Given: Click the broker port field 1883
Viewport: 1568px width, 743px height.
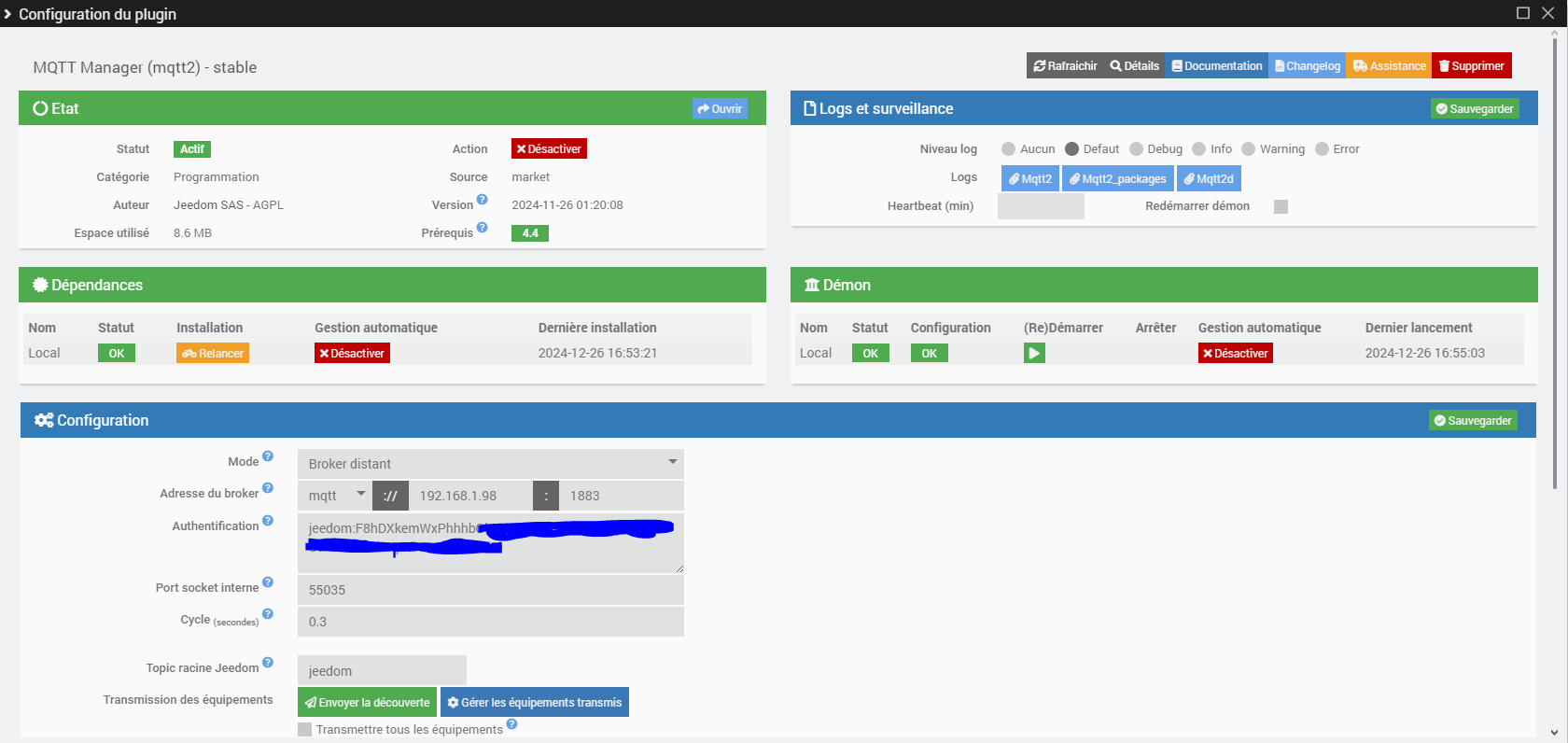Looking at the screenshot, I should click(x=622, y=496).
